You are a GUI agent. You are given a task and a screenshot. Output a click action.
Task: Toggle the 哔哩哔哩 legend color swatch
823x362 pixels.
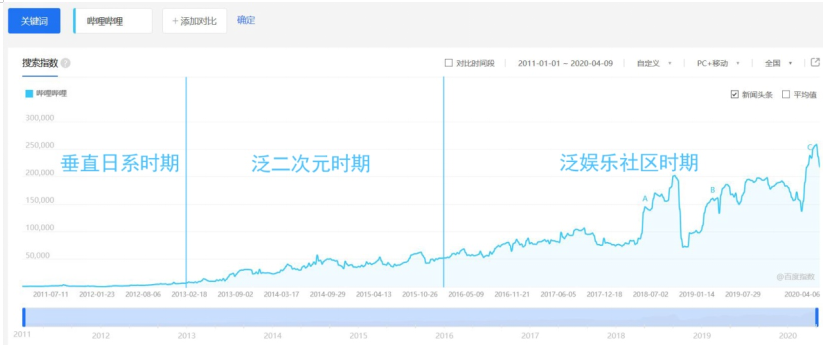point(29,93)
